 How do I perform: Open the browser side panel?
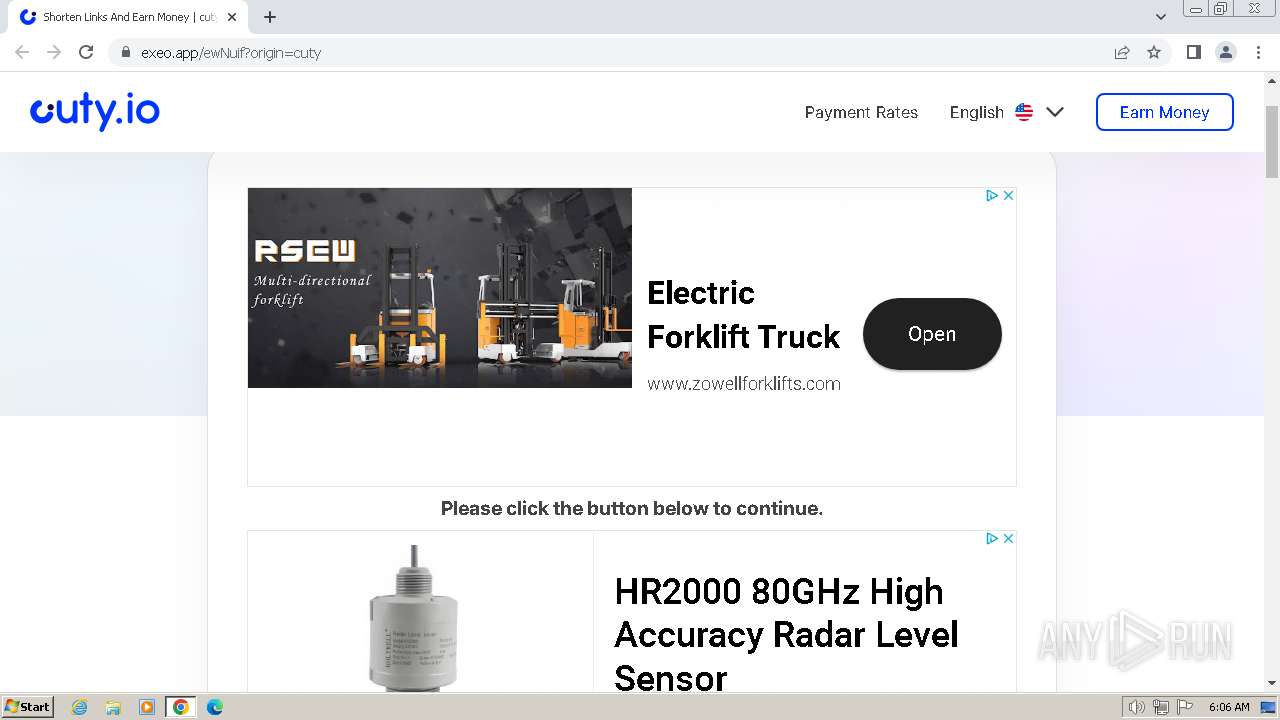[1193, 52]
